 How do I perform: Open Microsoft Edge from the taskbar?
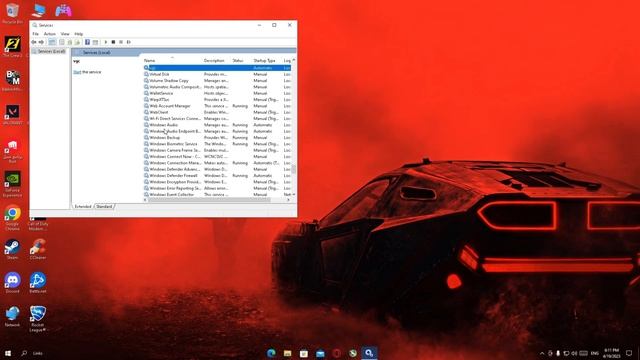point(271,353)
